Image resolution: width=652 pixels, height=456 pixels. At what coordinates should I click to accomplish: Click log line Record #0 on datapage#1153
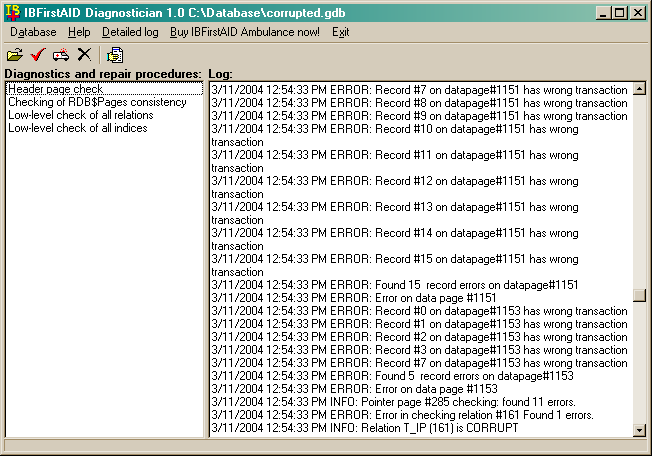[x=419, y=311]
